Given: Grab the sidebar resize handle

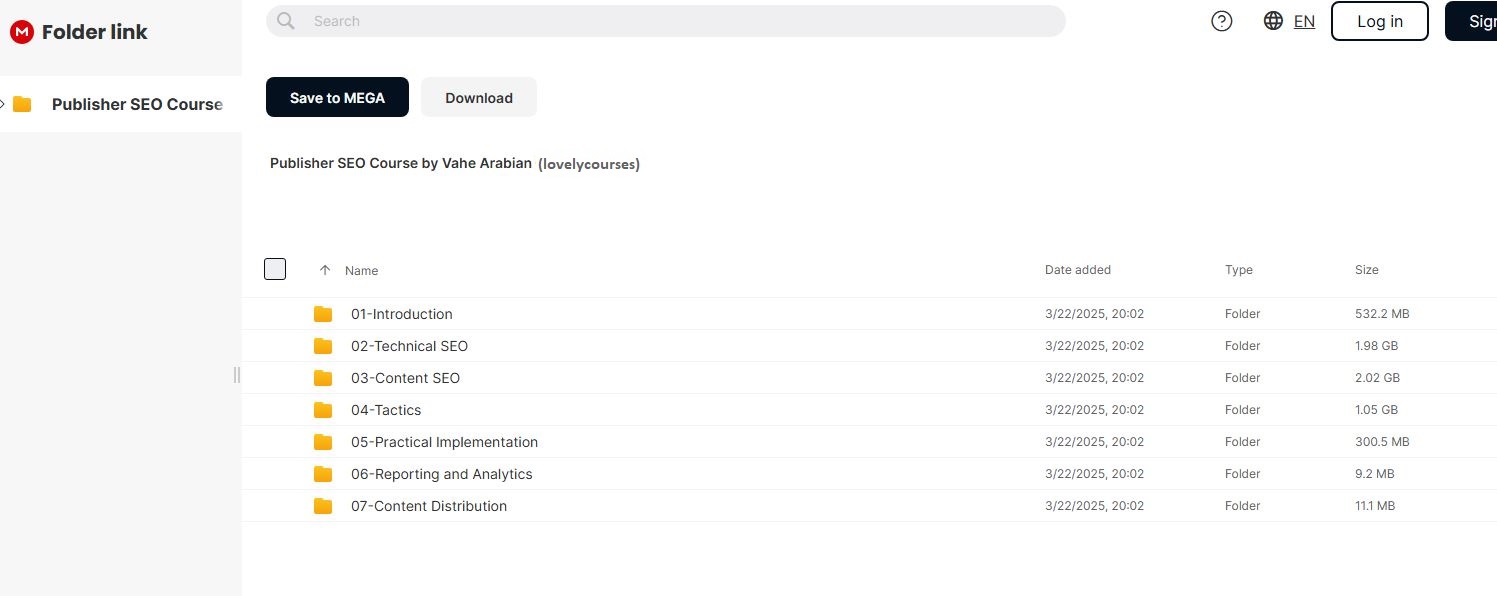Looking at the screenshot, I should 237,375.
